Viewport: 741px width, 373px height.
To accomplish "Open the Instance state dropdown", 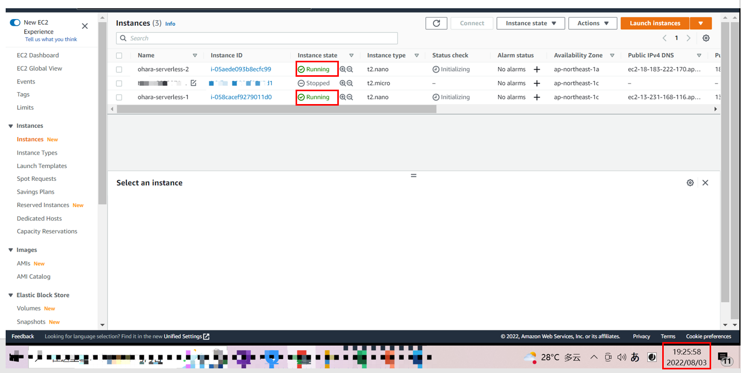I will coord(530,23).
